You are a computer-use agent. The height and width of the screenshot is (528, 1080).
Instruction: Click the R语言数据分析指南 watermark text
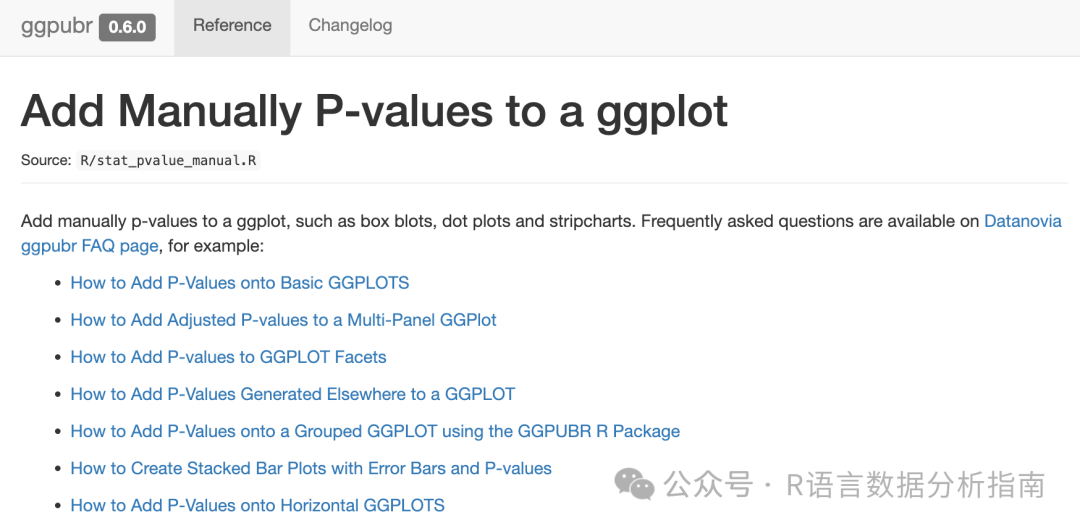point(915,486)
